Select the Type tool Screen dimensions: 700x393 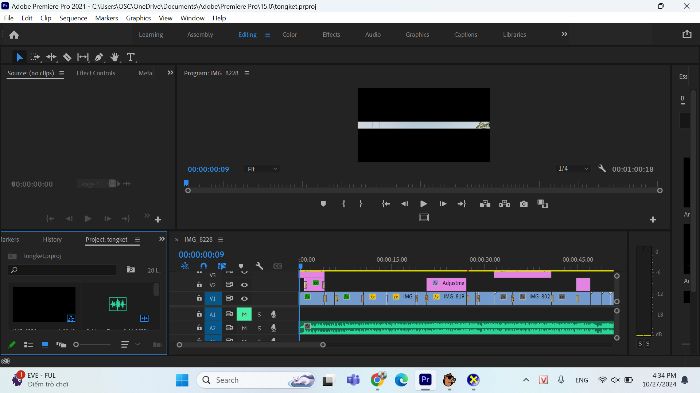[x=130, y=57]
